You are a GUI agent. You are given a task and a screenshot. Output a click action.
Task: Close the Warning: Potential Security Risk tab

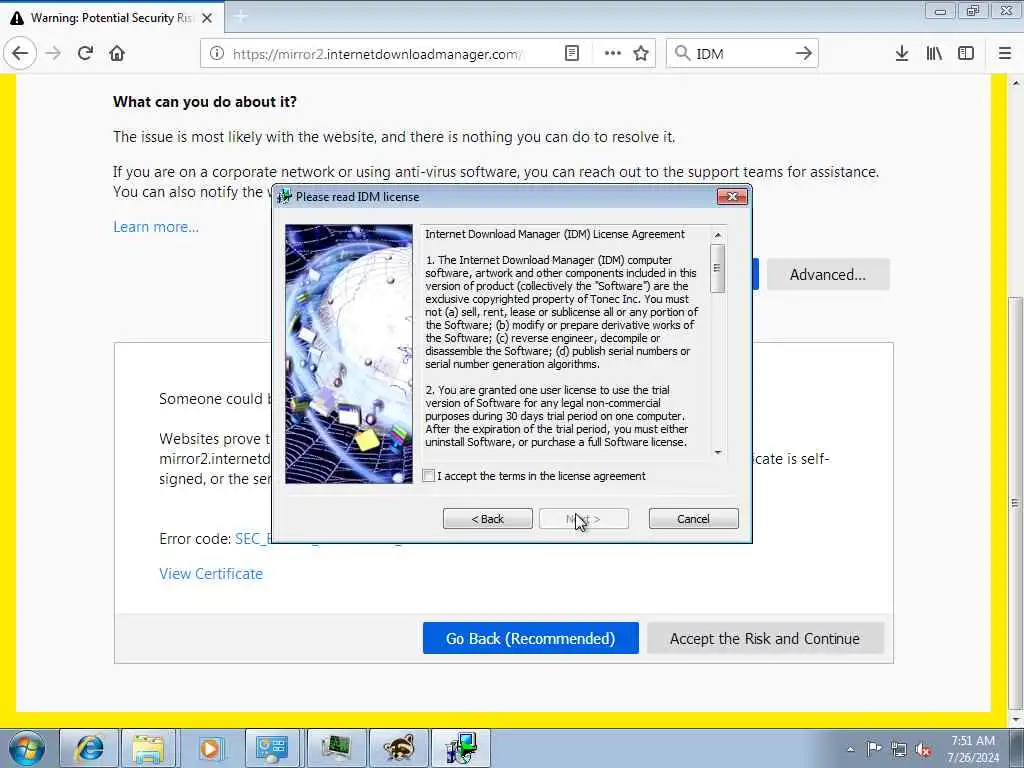pos(207,18)
